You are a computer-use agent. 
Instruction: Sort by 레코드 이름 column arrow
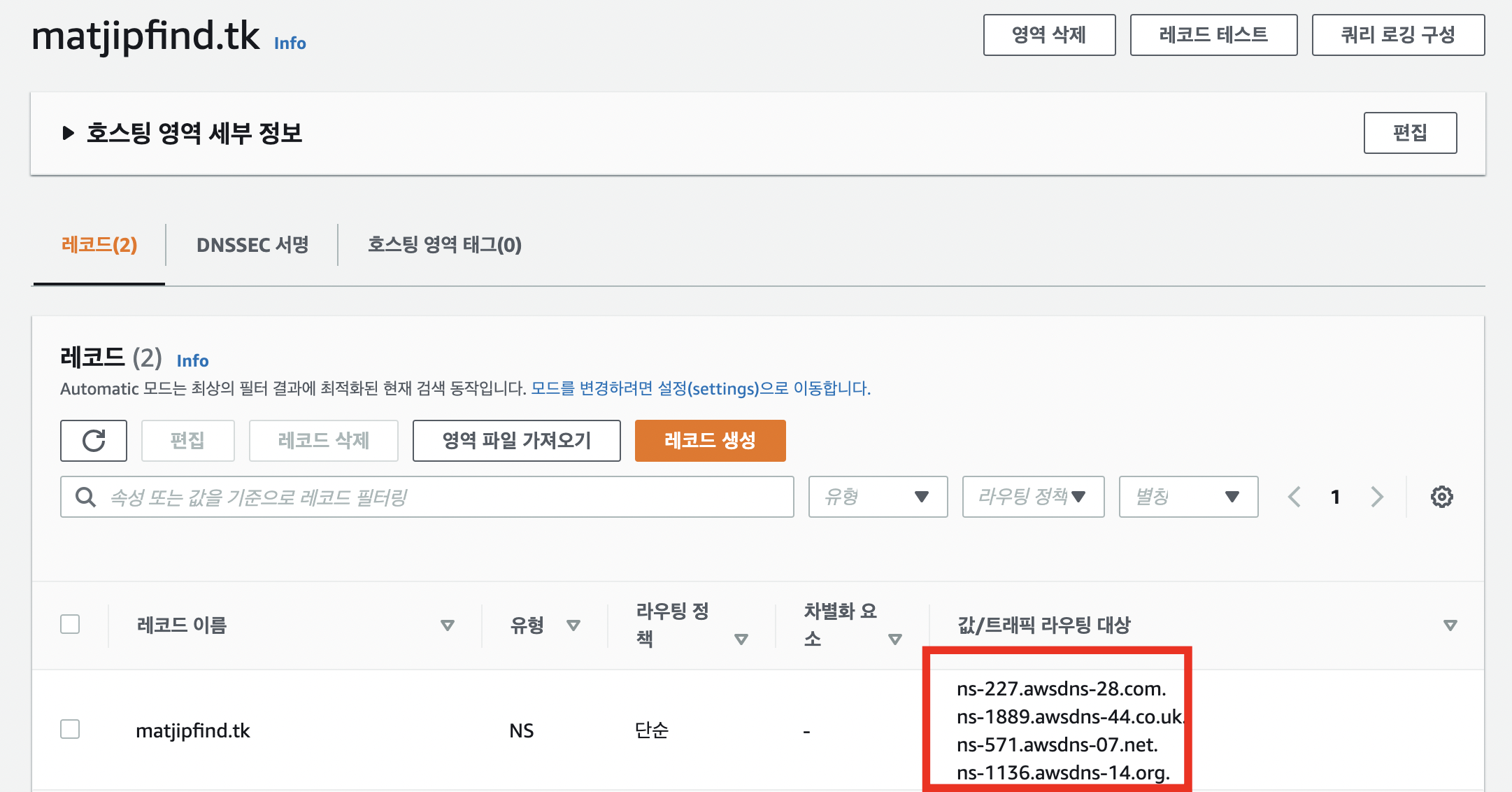coord(448,625)
